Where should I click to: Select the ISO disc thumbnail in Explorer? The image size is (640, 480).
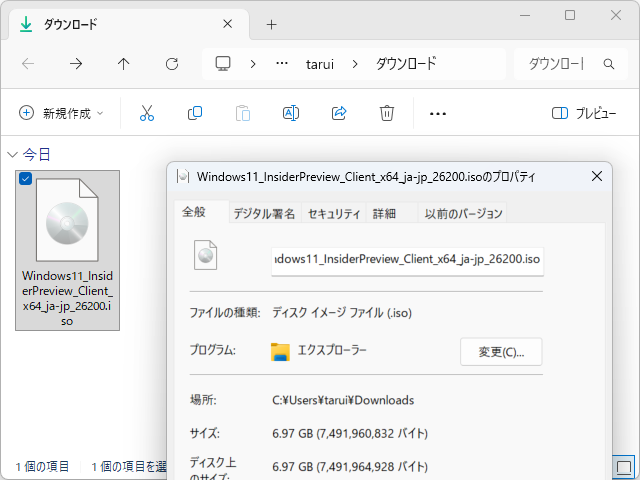67,220
